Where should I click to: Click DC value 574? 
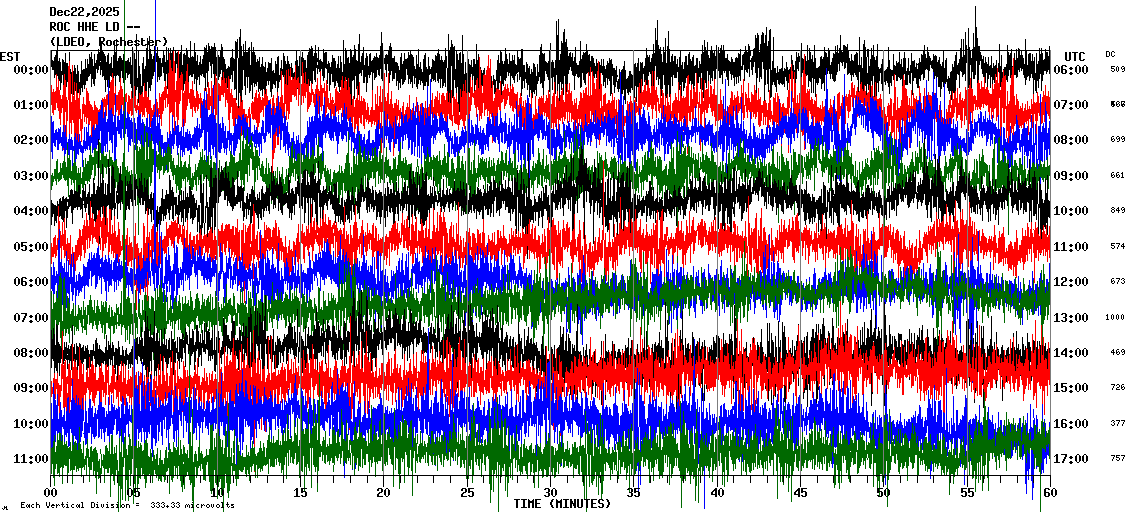[x=1118, y=247]
